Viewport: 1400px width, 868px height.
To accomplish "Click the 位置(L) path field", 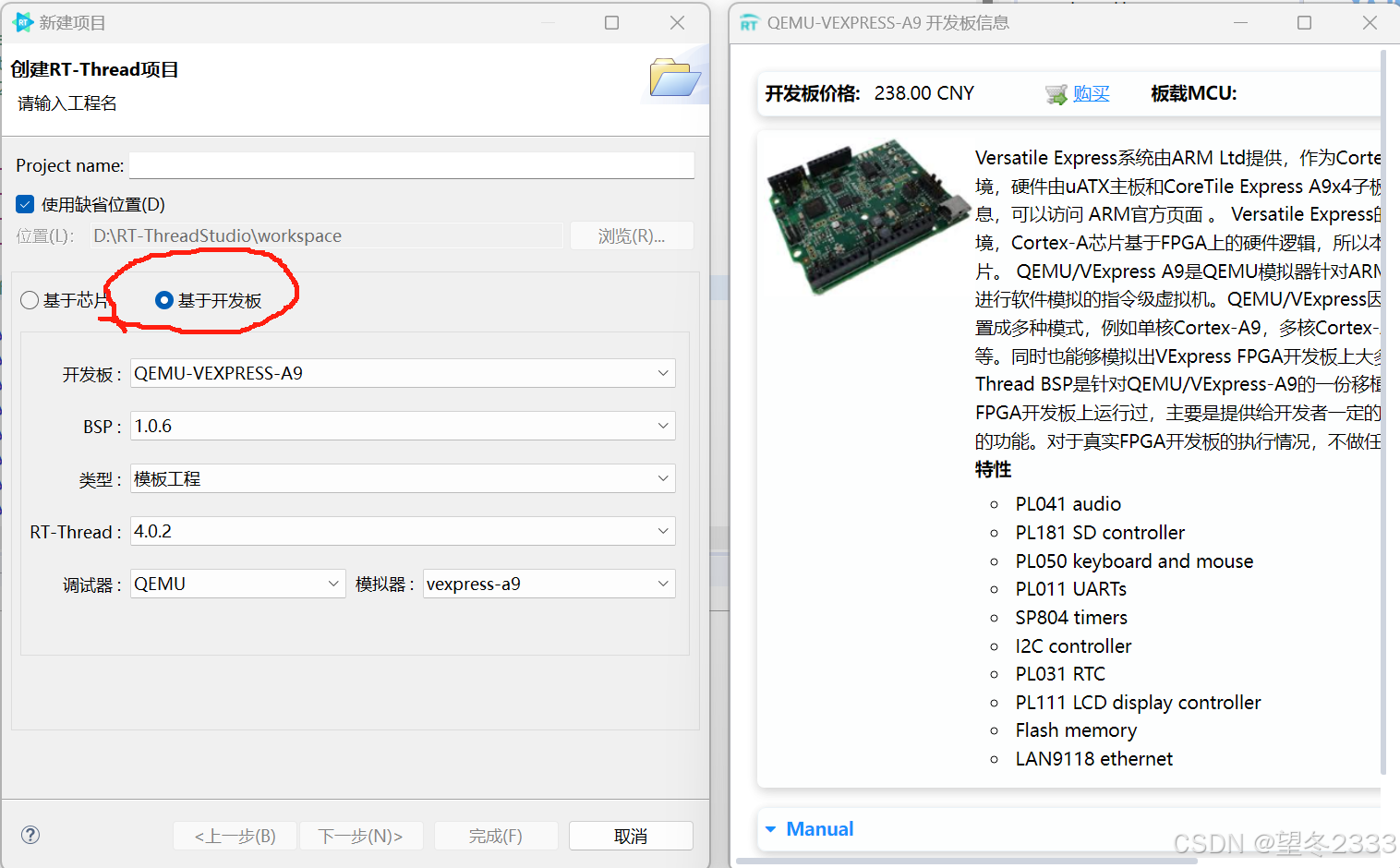I will (x=326, y=235).
